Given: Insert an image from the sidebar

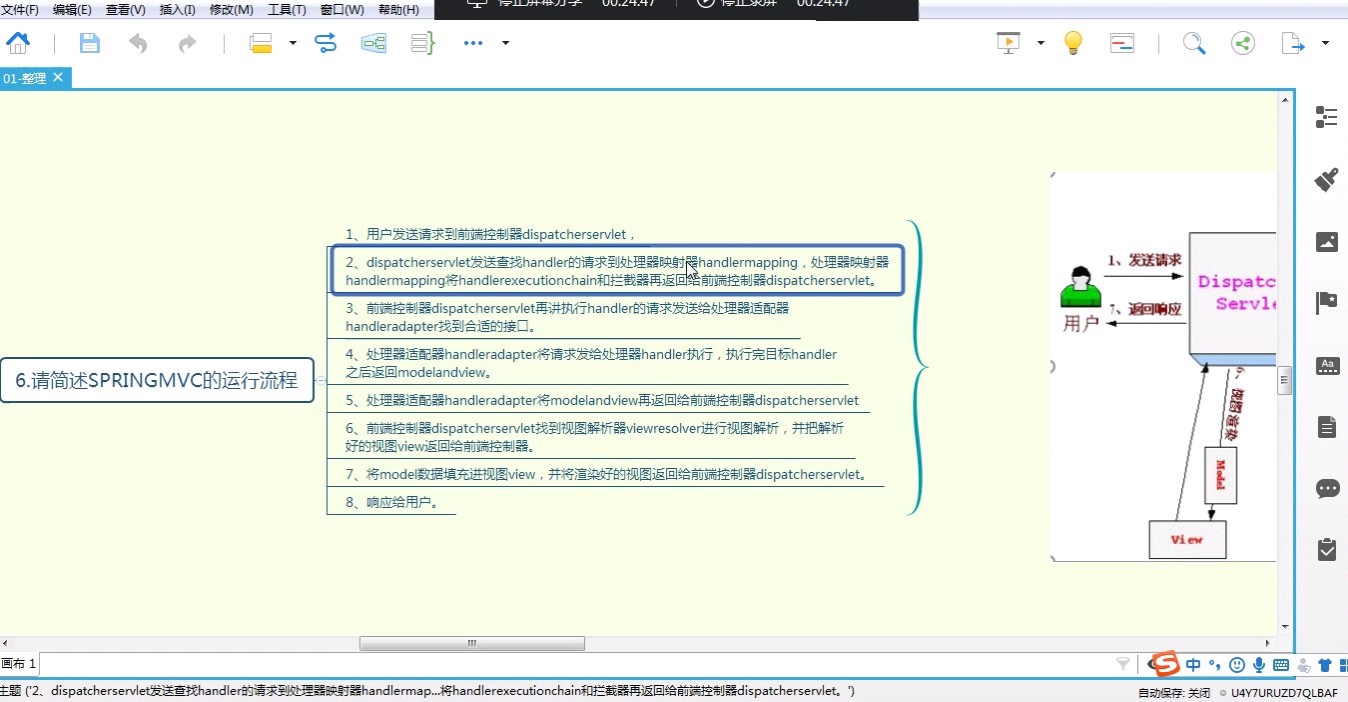Looking at the screenshot, I should point(1326,241).
